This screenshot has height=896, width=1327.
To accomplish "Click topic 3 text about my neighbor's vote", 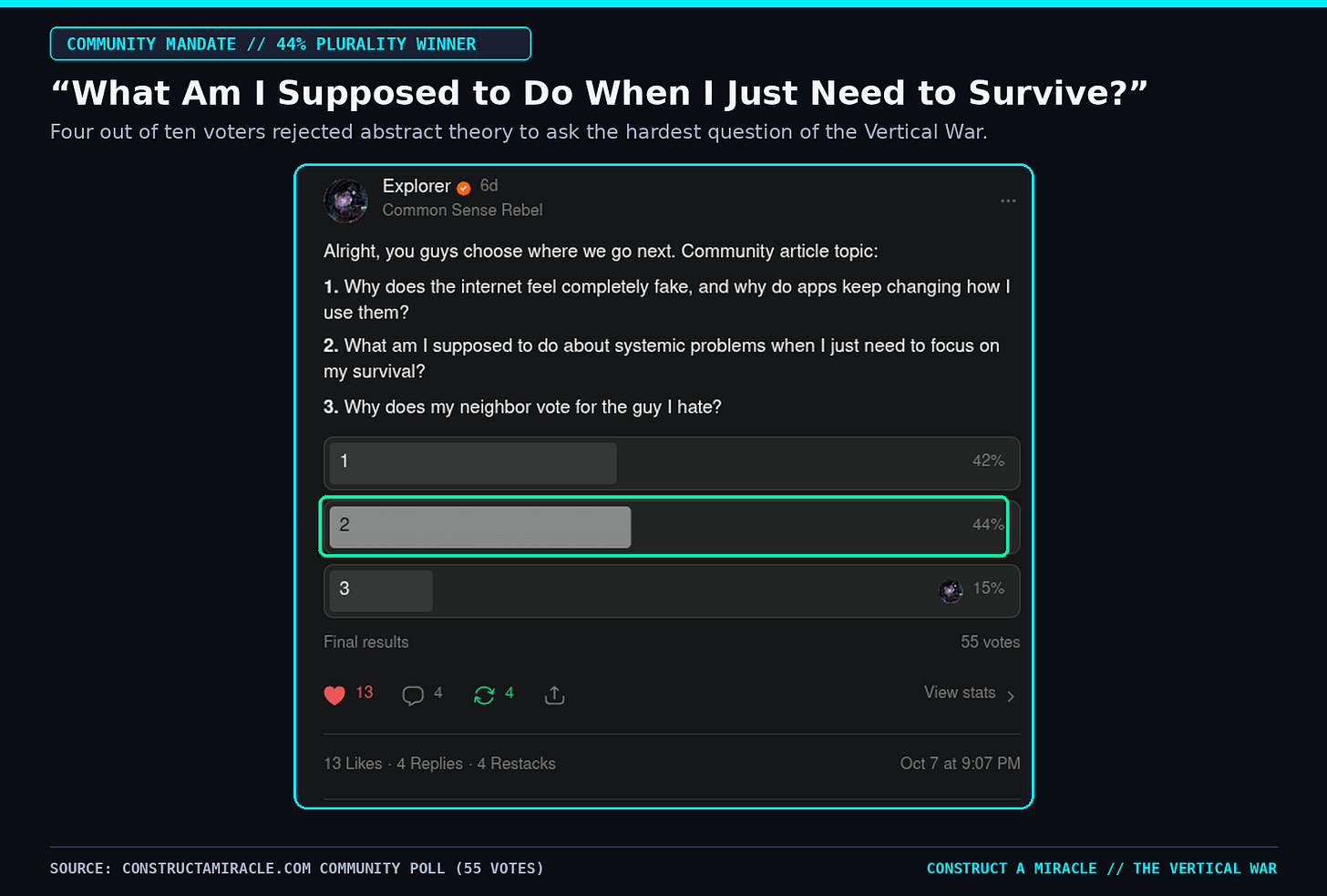I will click(x=522, y=407).
